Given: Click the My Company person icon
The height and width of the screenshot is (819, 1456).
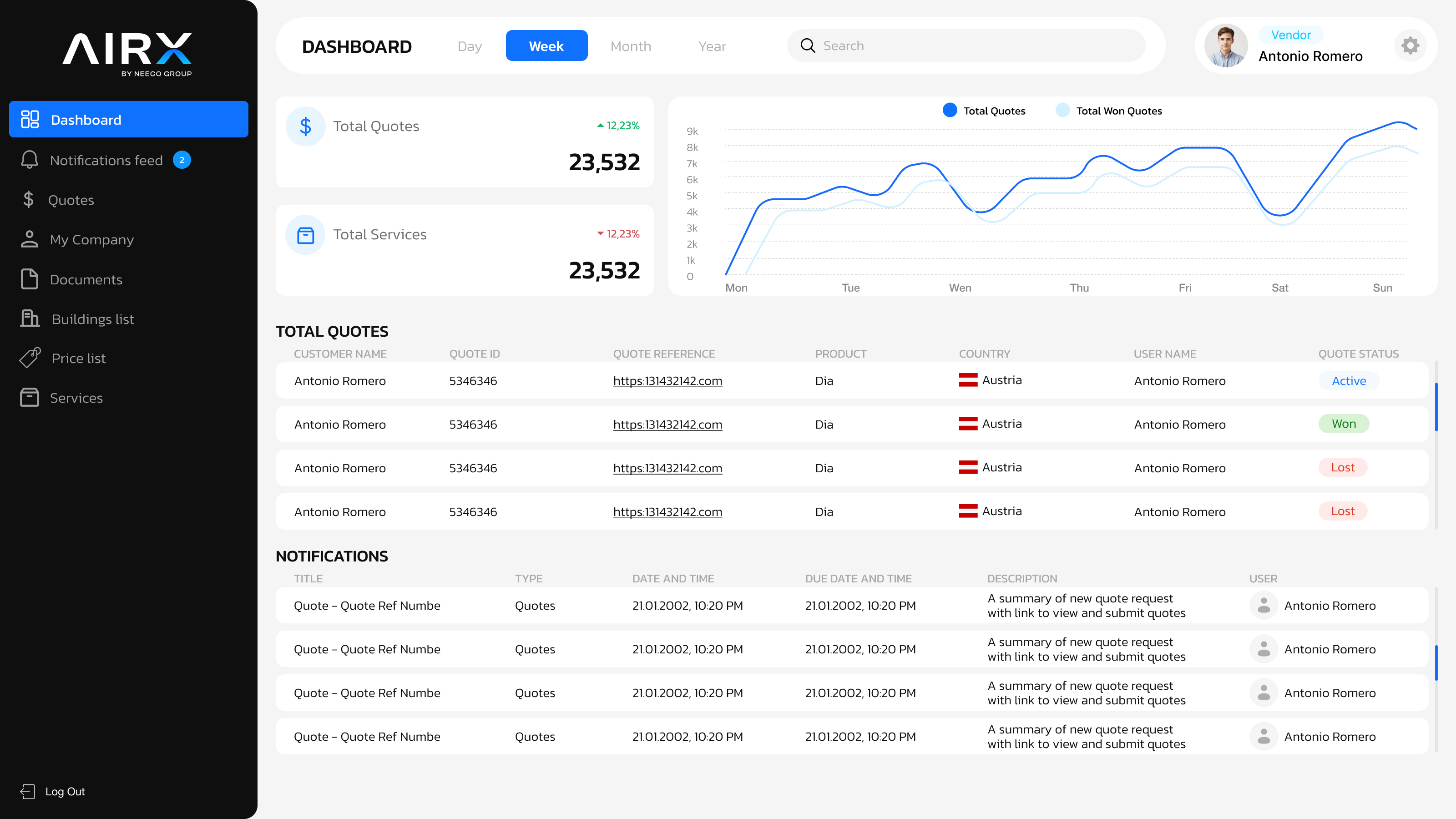Looking at the screenshot, I should point(30,239).
